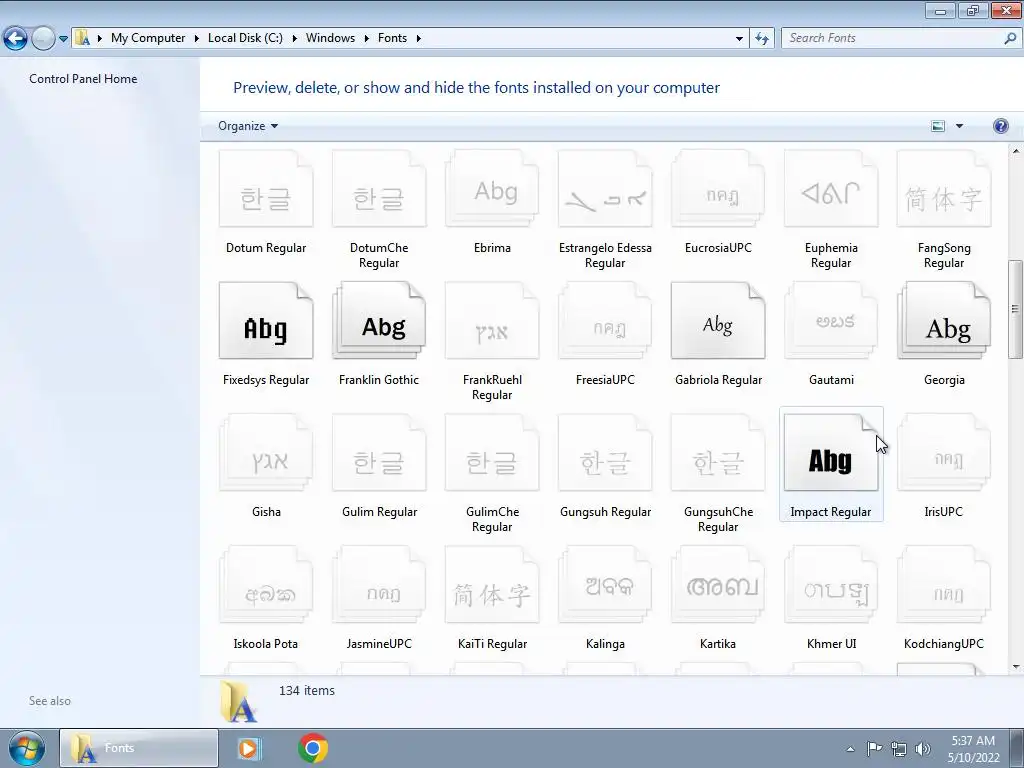The width and height of the screenshot is (1024, 768).
Task: Expand the arrow after Windows breadcrumb
Action: [x=366, y=39]
